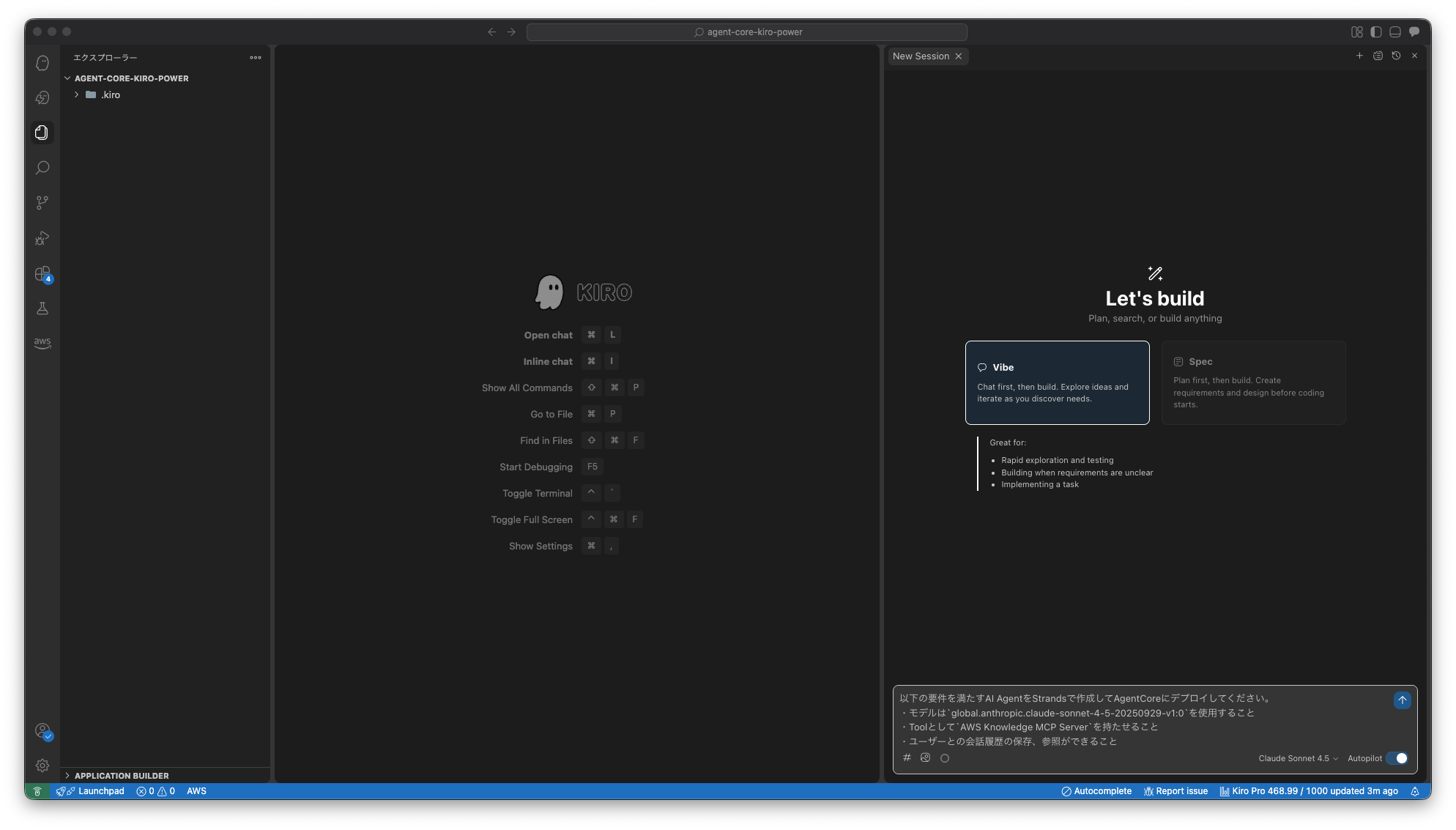The width and height of the screenshot is (1456, 830).
Task: Open the Run and Debug view
Action: (x=42, y=238)
